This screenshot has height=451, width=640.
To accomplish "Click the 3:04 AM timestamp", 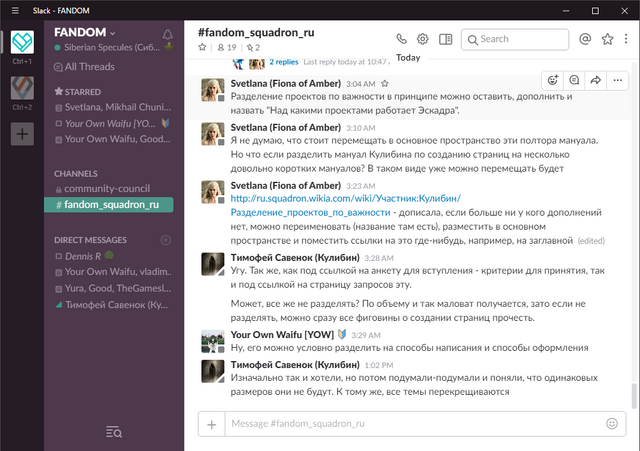I will (360, 84).
